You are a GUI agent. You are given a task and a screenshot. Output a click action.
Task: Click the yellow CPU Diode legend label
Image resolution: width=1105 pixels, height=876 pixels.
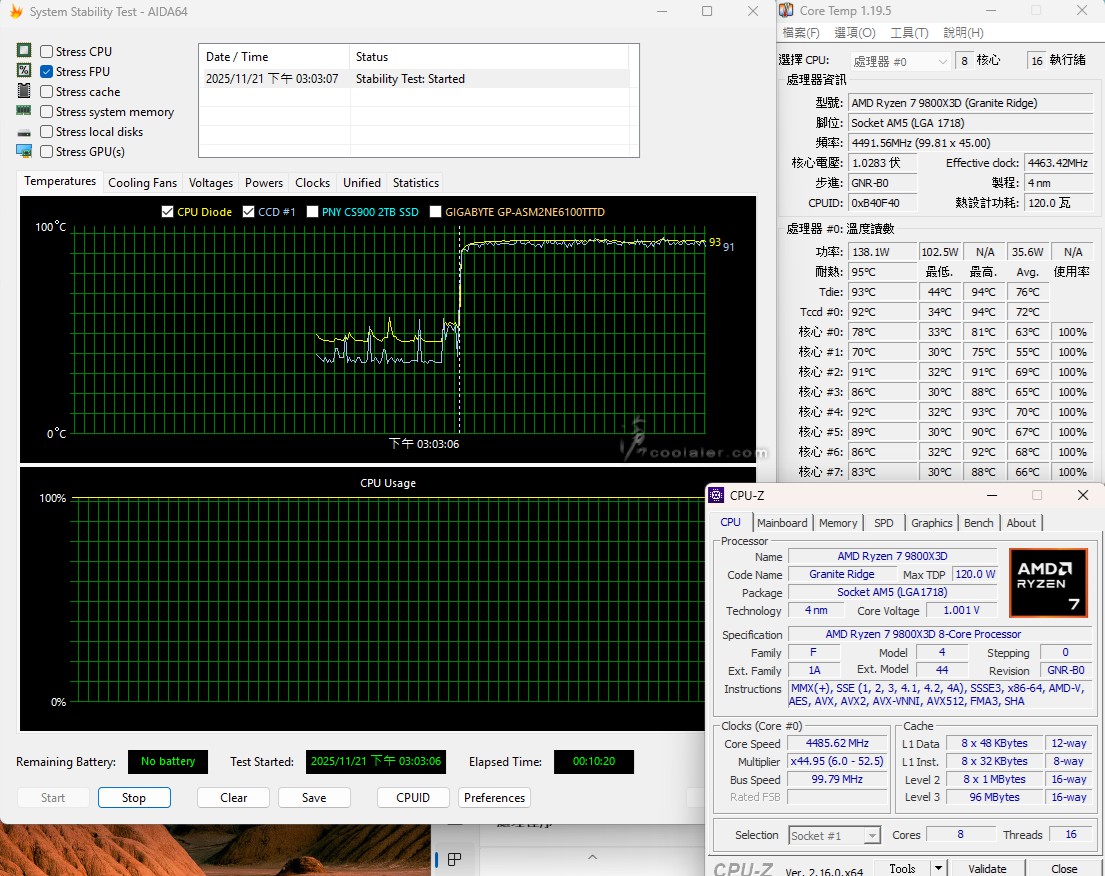204,212
